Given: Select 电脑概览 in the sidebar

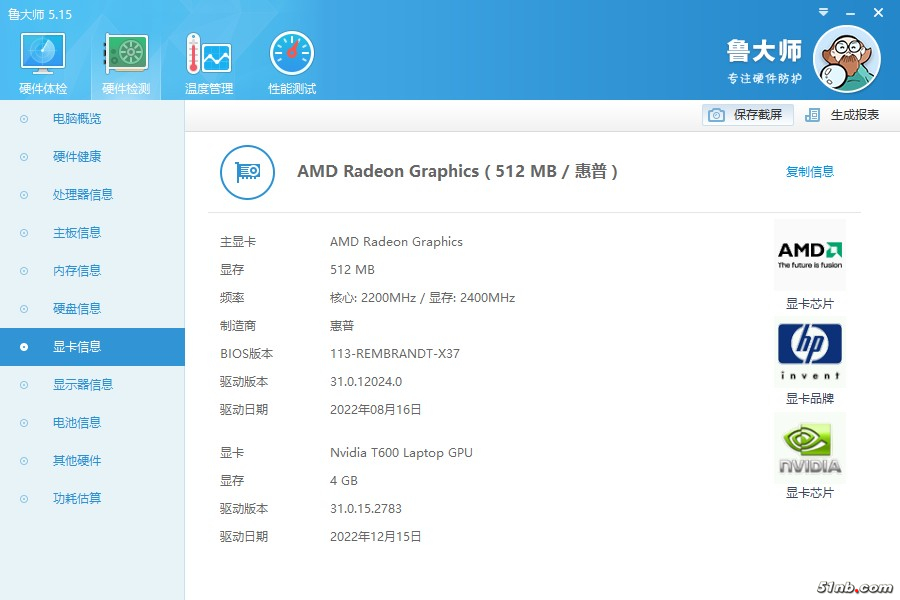Looking at the screenshot, I should 92,119.
